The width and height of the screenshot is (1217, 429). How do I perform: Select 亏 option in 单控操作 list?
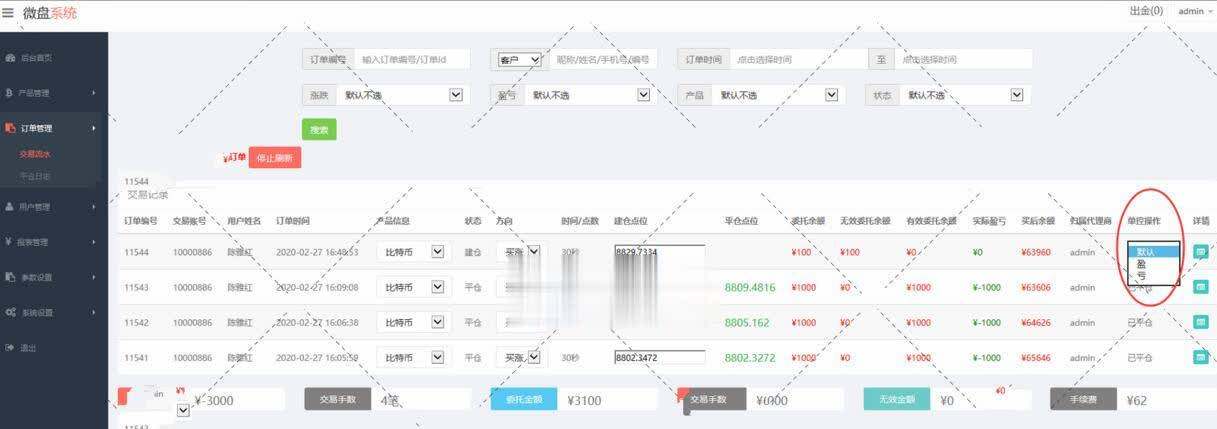1154,274
